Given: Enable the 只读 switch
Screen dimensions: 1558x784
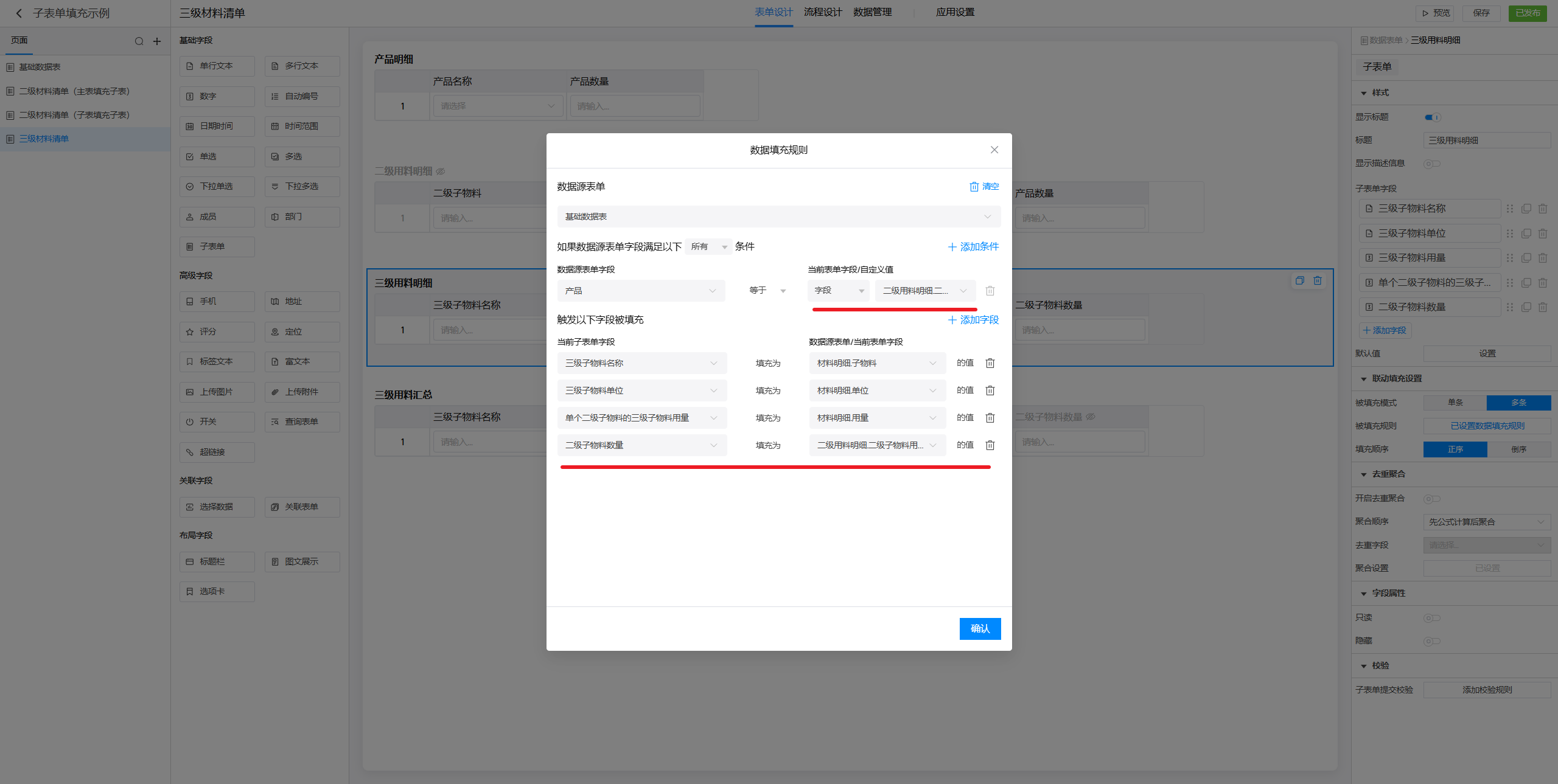Looking at the screenshot, I should [1431, 618].
